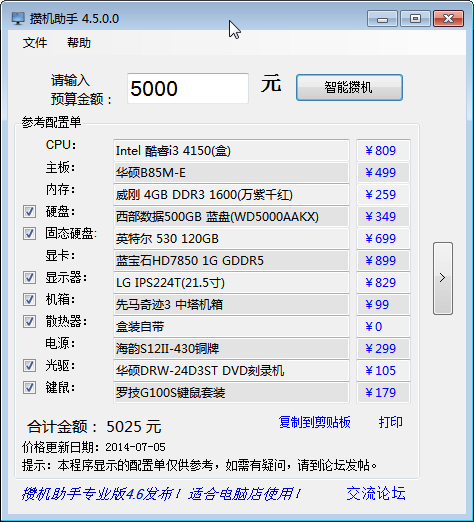Viewport: 474px width, 522px height.
Task: Close the 攒机助手 window
Action: pos(449,19)
